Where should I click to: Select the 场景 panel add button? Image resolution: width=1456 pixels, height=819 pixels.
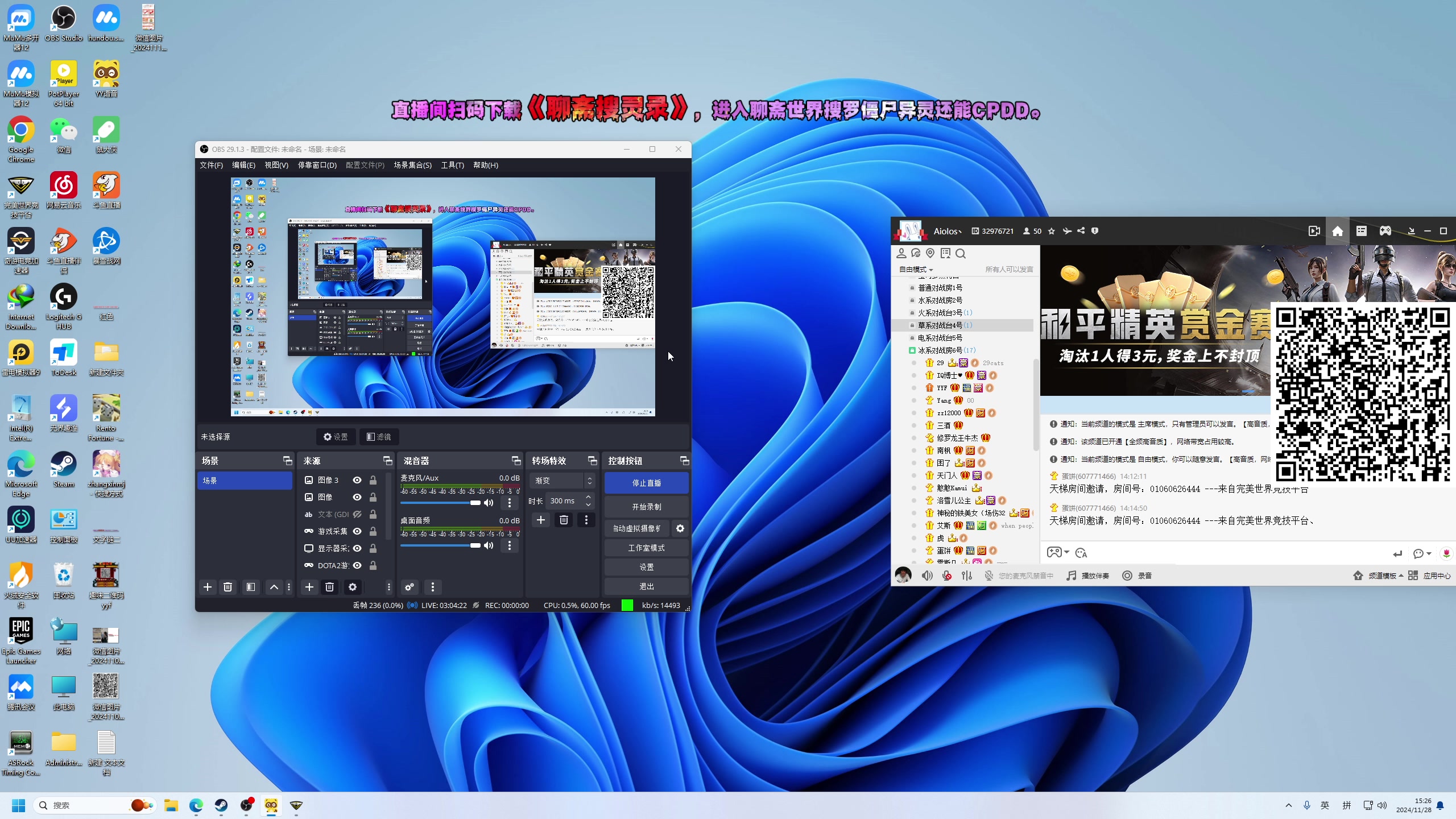pos(207,587)
